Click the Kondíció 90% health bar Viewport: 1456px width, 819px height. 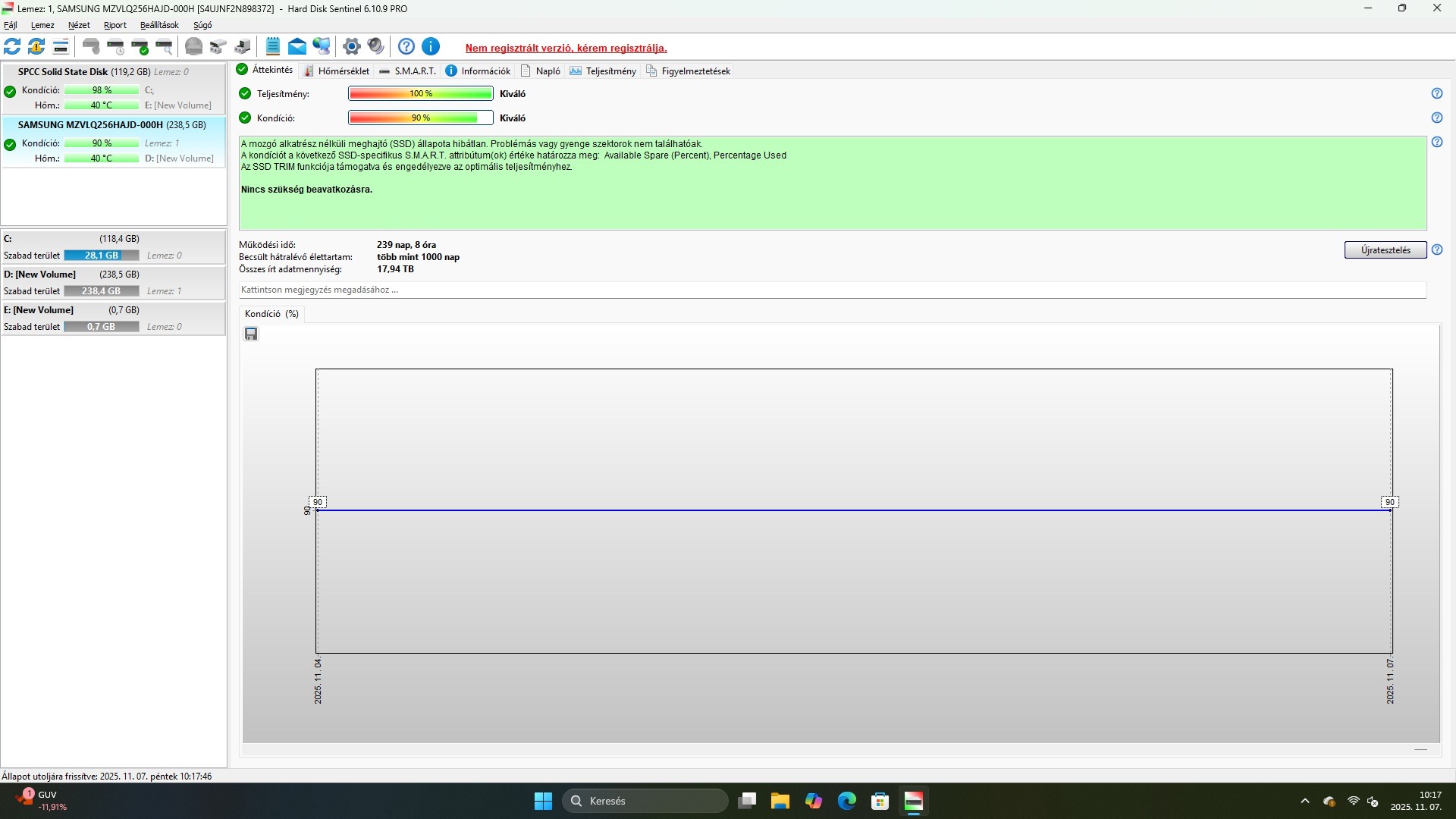pos(420,118)
